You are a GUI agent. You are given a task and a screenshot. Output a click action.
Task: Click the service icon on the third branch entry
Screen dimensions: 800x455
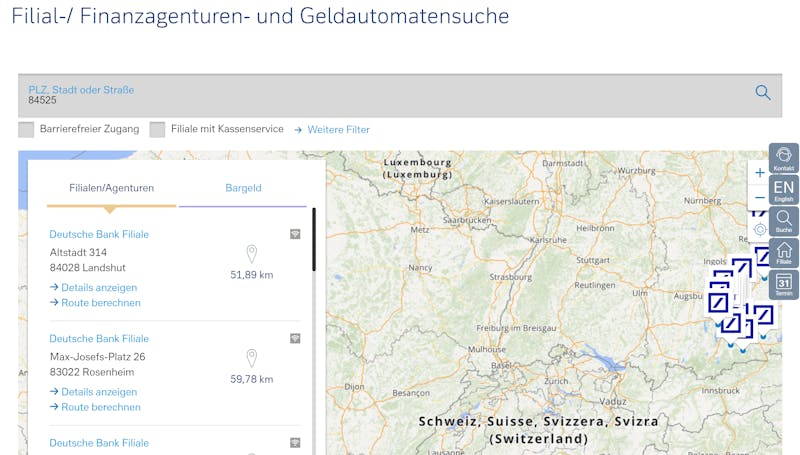pos(295,443)
